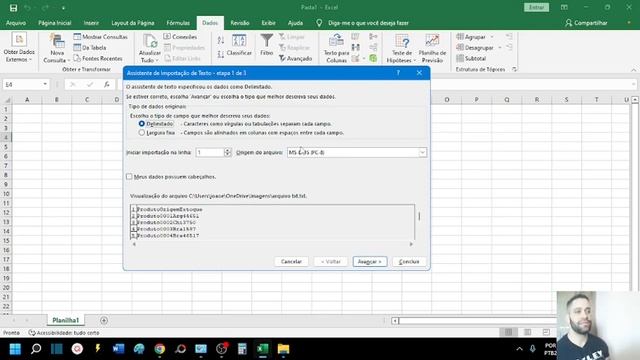Viewport: 640px width, 360px height.
Task: Expand the Name Box dropdown arrow
Action: coord(45,84)
